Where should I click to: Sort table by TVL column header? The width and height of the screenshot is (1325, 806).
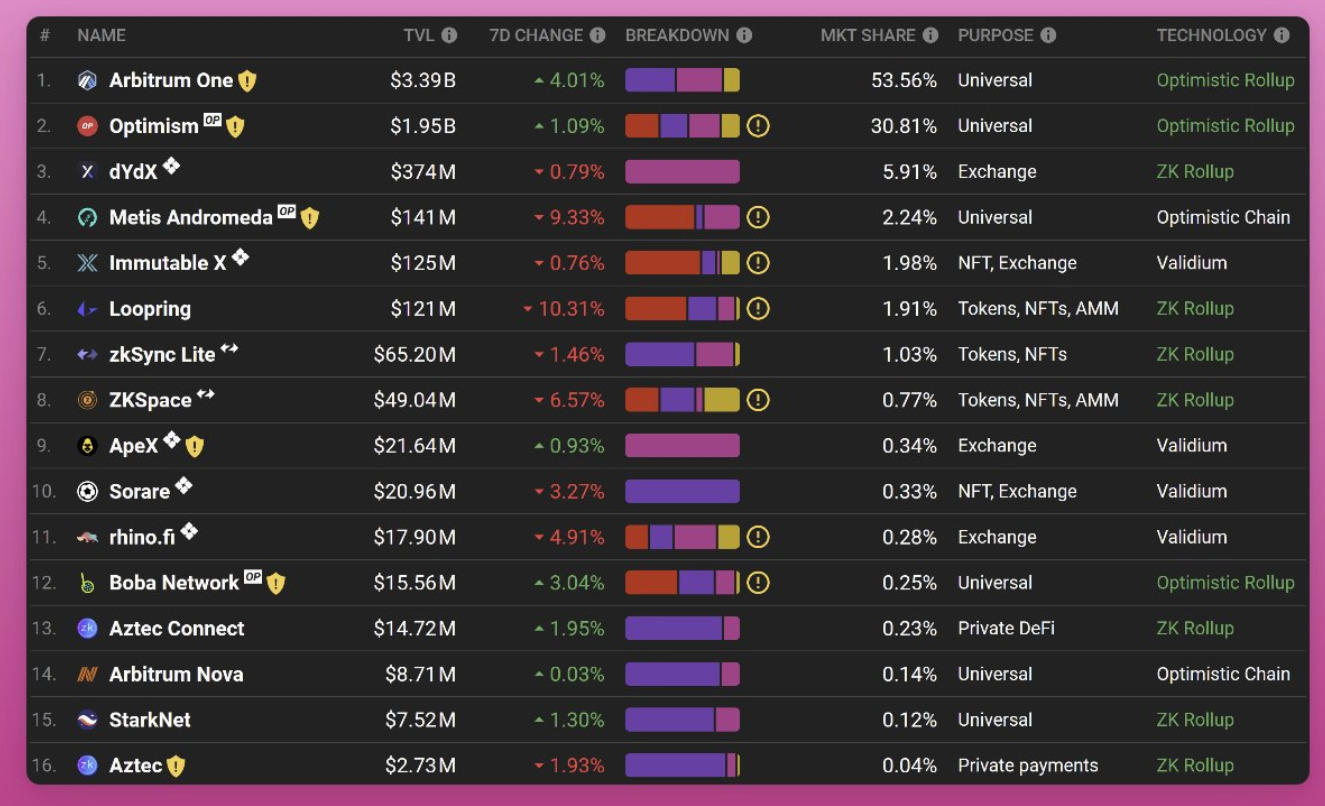(x=419, y=35)
